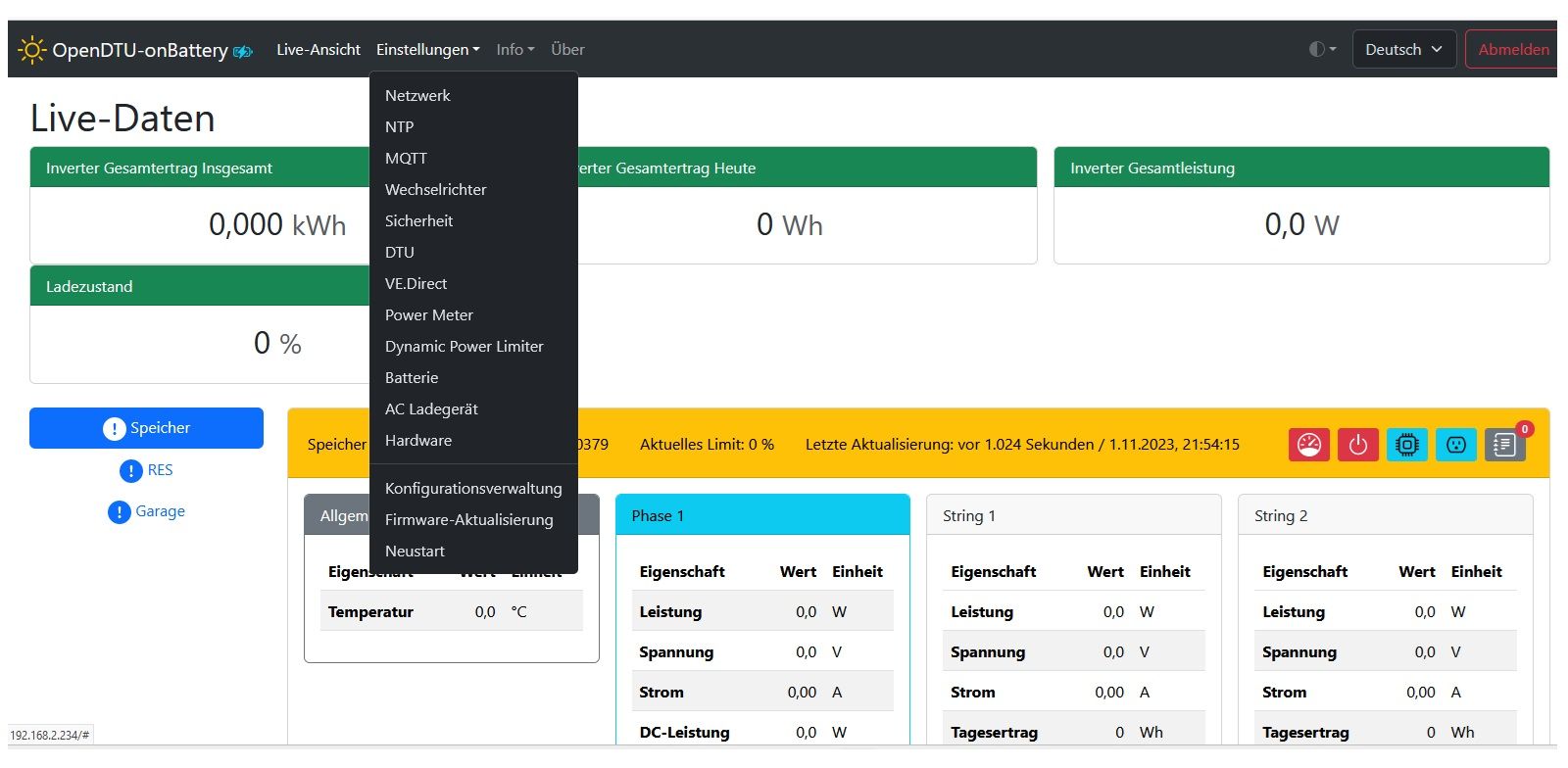Click the Strom row in Phase 1
1568x768 pixels.
pyautogui.click(x=762, y=692)
